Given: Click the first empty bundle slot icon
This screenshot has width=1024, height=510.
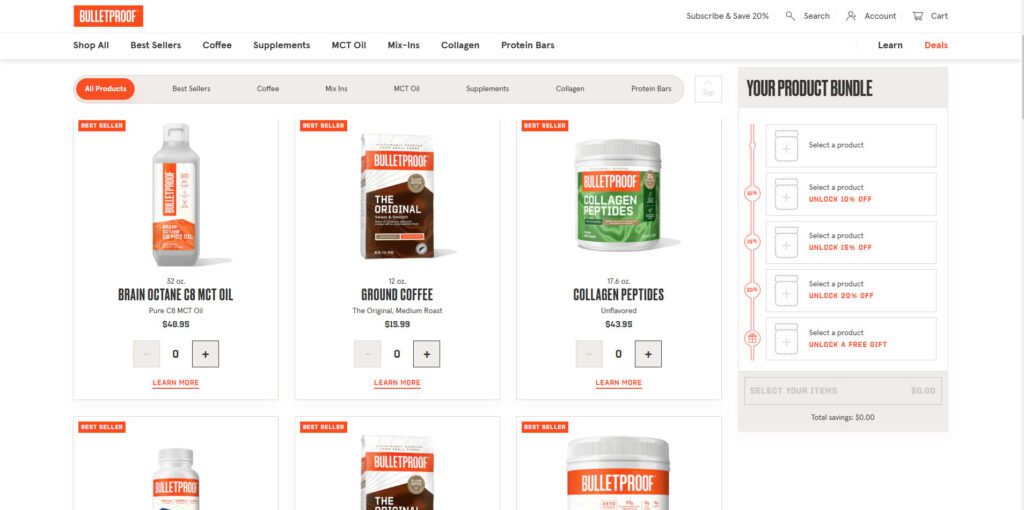Looking at the screenshot, I should click(x=786, y=146).
